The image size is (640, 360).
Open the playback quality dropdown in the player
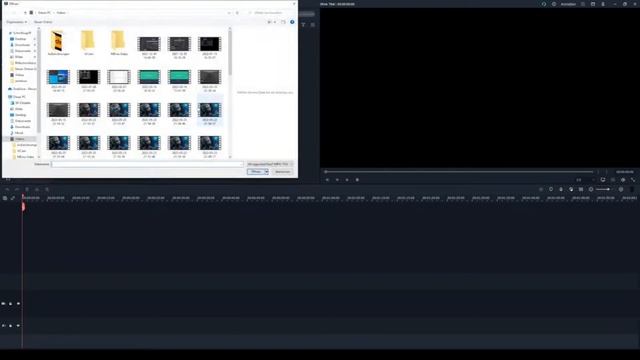click(x=585, y=180)
